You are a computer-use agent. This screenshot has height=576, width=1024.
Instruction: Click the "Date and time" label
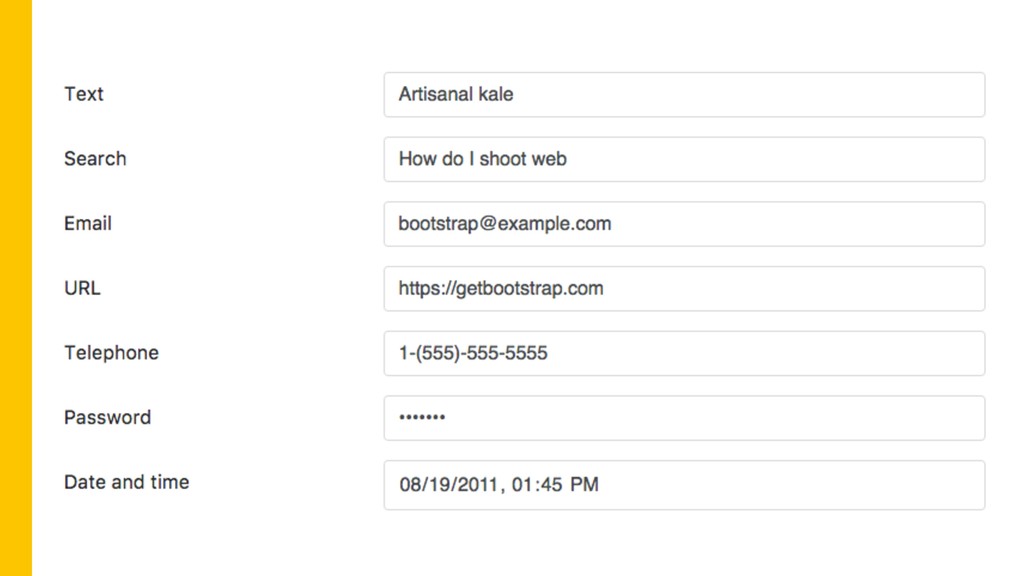[127, 482]
